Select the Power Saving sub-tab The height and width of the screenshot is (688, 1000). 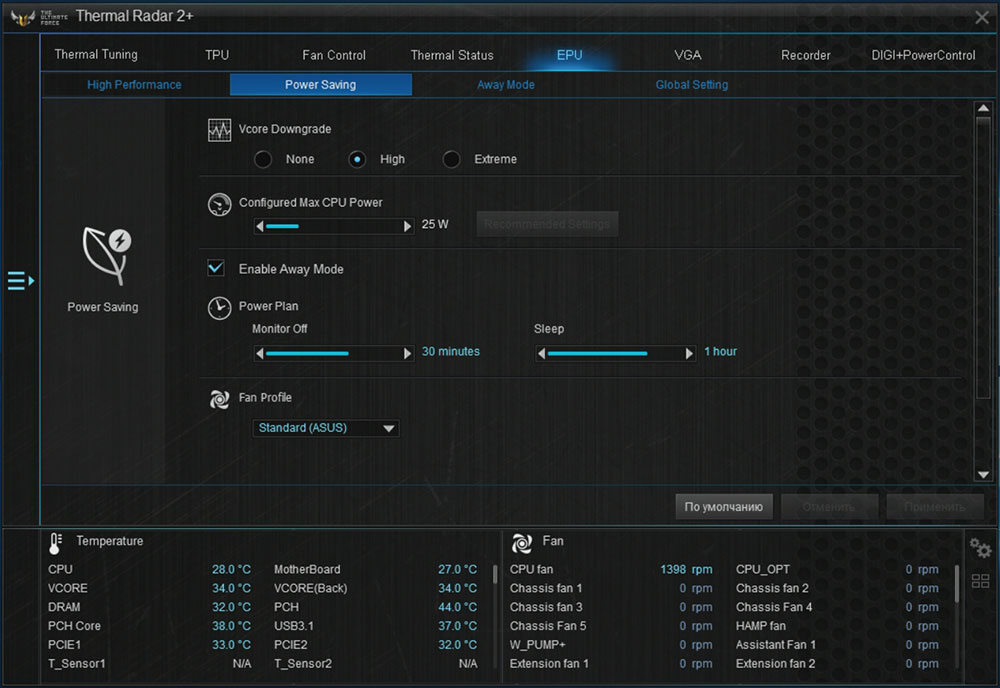pos(321,85)
